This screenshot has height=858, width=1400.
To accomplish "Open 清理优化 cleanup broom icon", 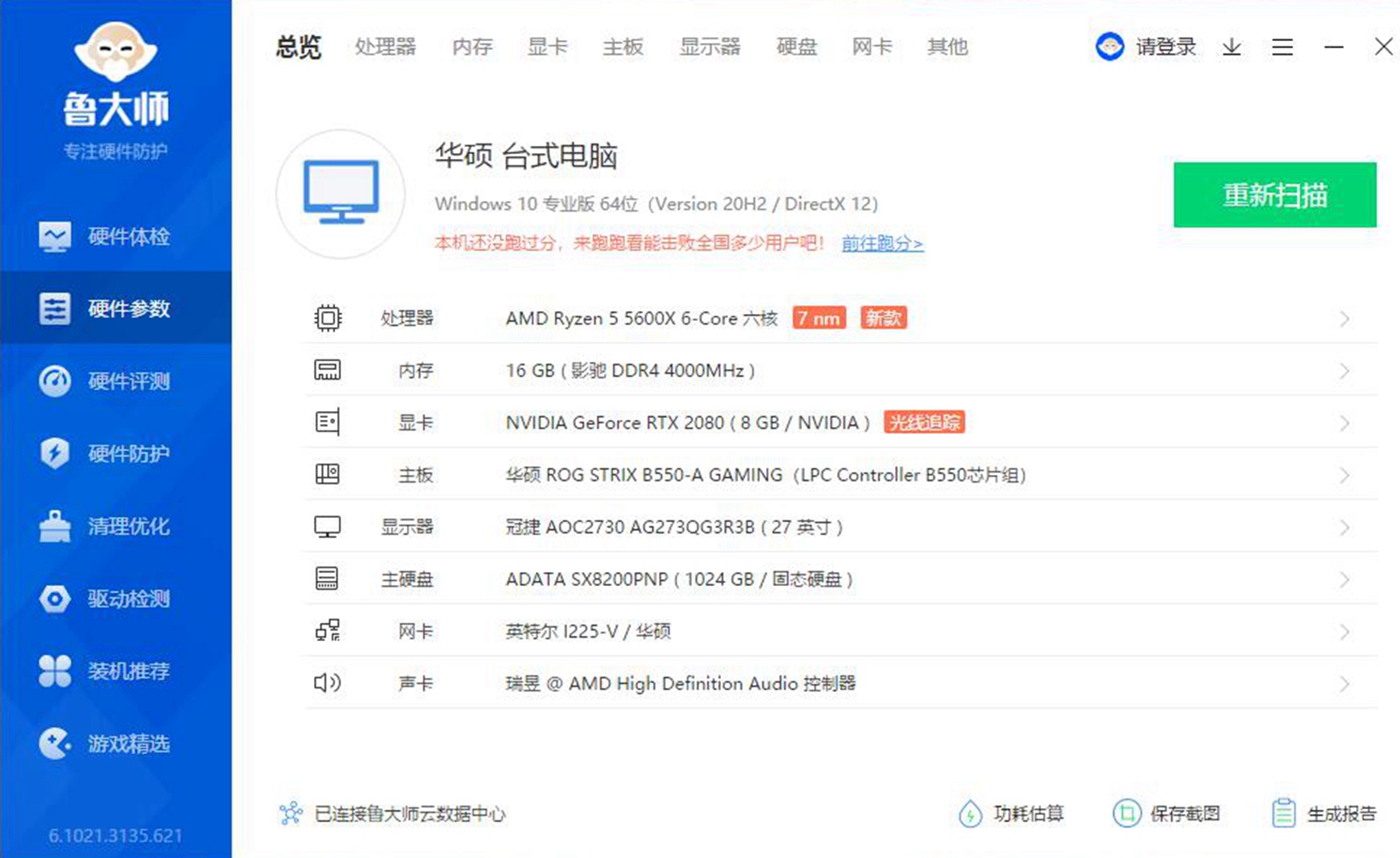I will coord(54,527).
